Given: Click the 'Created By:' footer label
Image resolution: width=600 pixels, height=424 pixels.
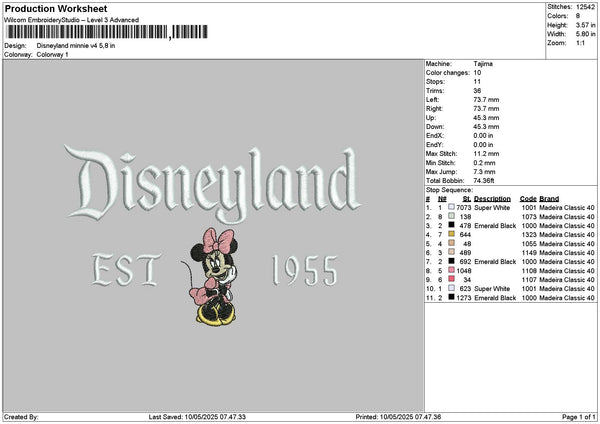Looking at the screenshot, I should click(21, 417).
